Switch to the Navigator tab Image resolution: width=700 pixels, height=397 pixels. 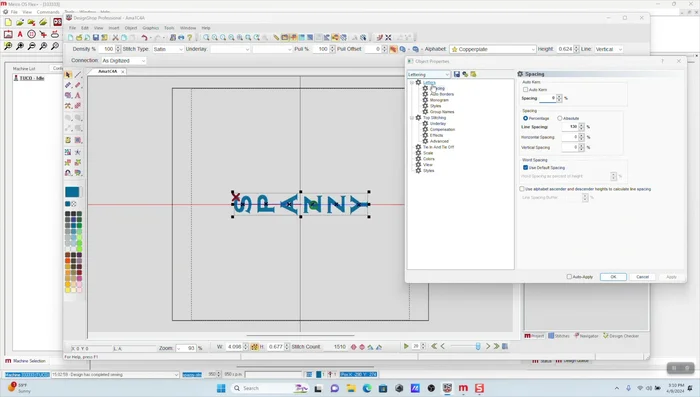click(586, 336)
